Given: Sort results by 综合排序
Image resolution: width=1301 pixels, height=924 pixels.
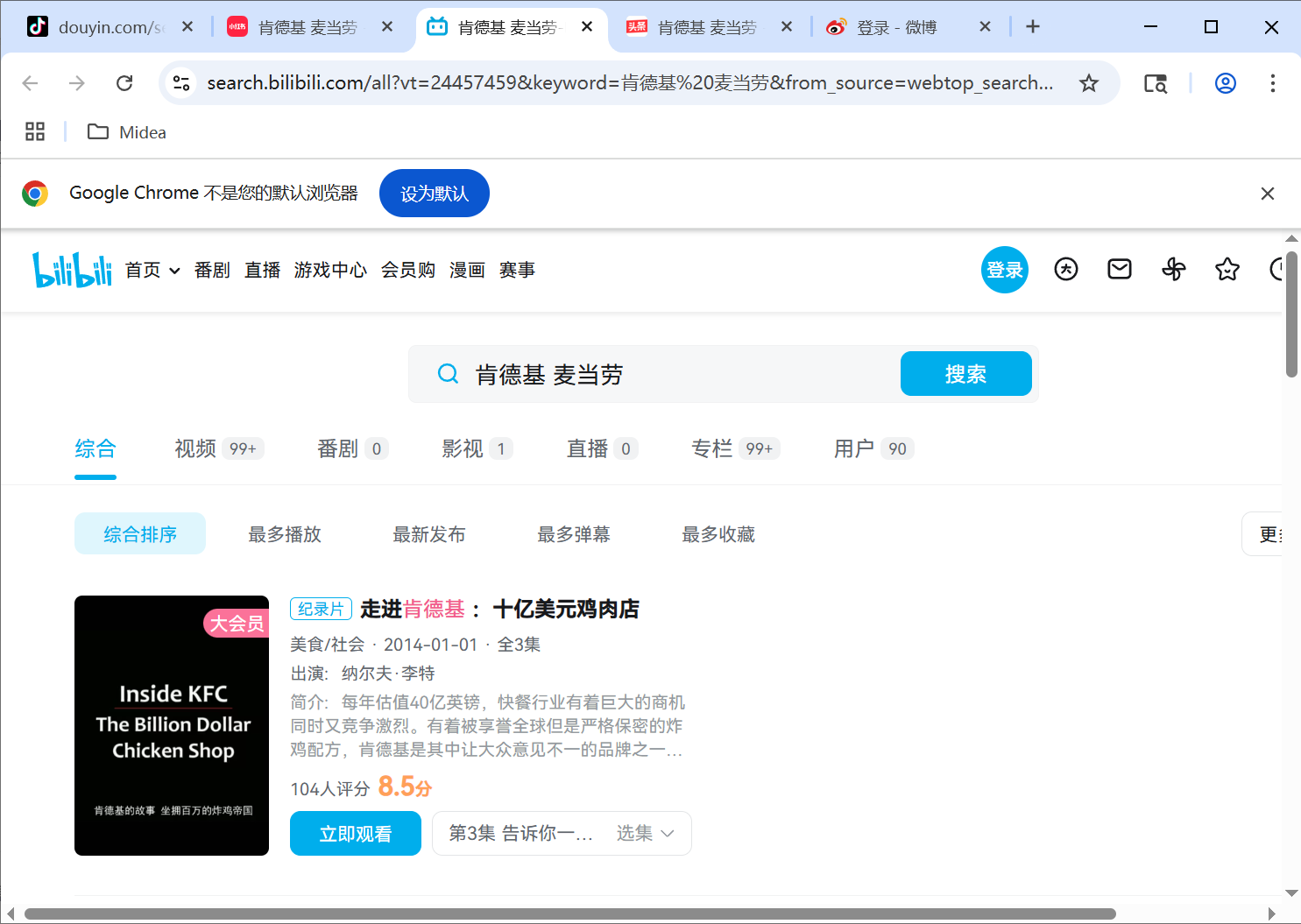Looking at the screenshot, I should 140,533.
